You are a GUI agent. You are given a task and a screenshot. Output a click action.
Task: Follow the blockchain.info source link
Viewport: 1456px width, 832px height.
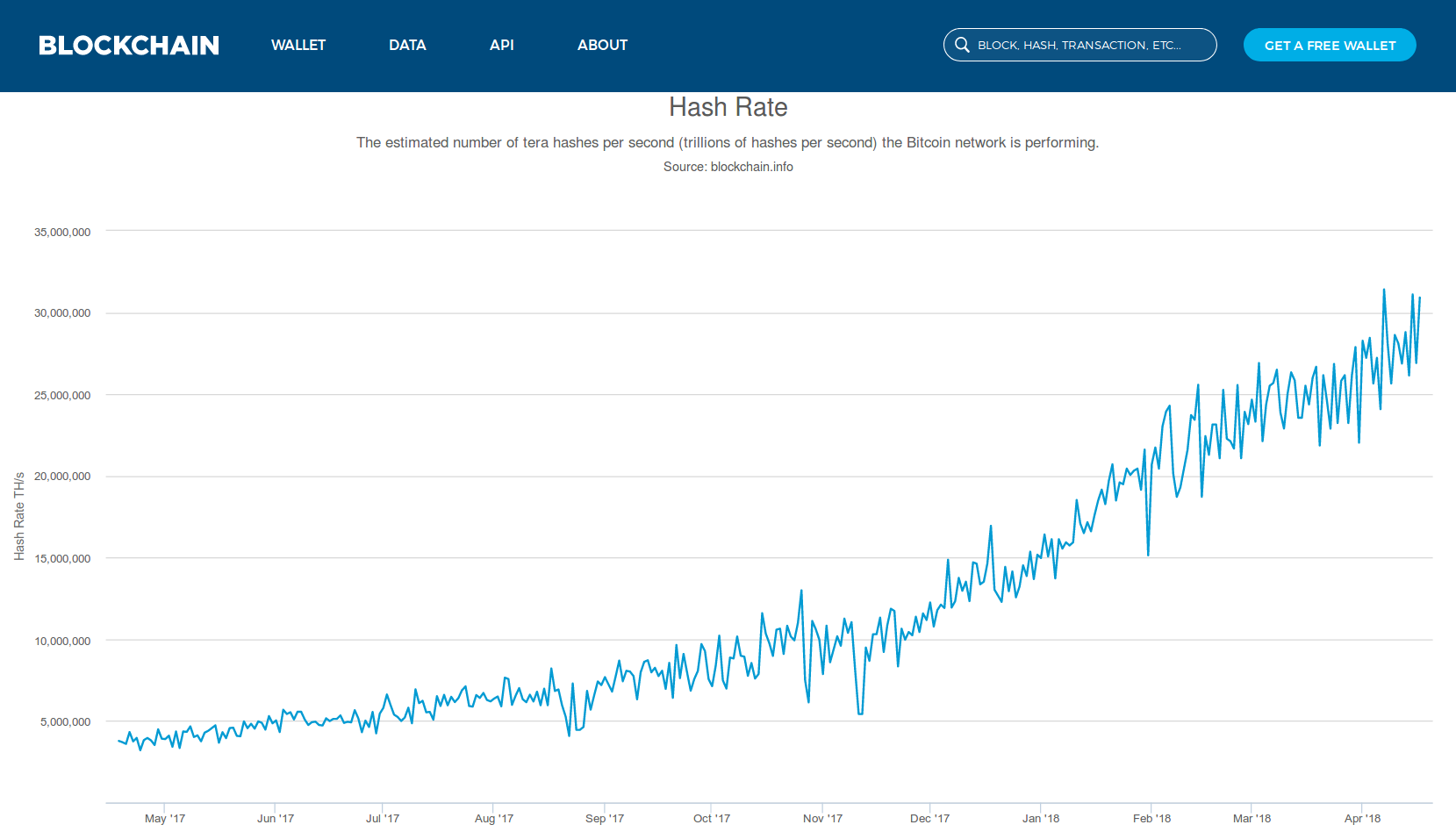tap(751, 166)
